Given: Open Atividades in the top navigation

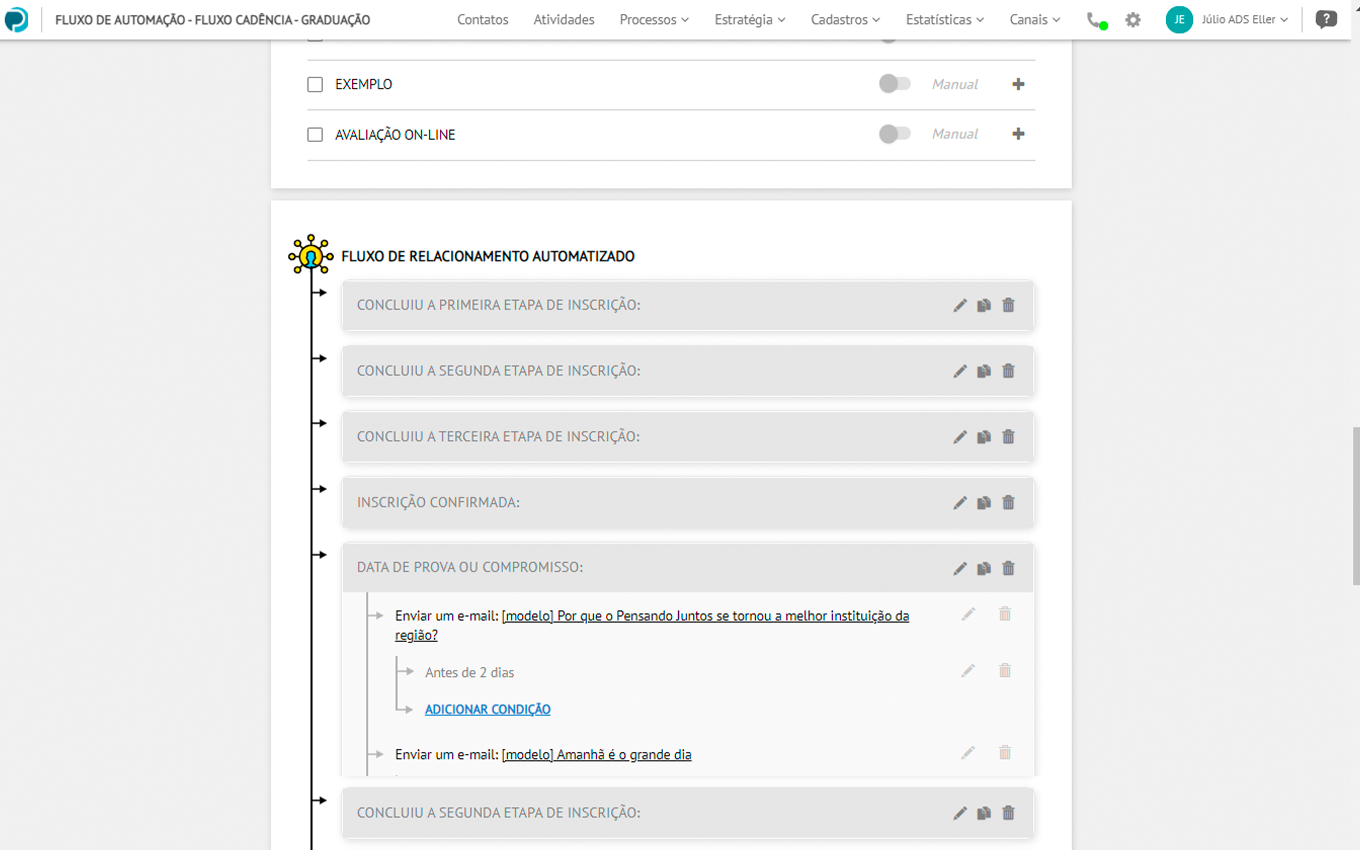Looking at the screenshot, I should (x=564, y=20).
